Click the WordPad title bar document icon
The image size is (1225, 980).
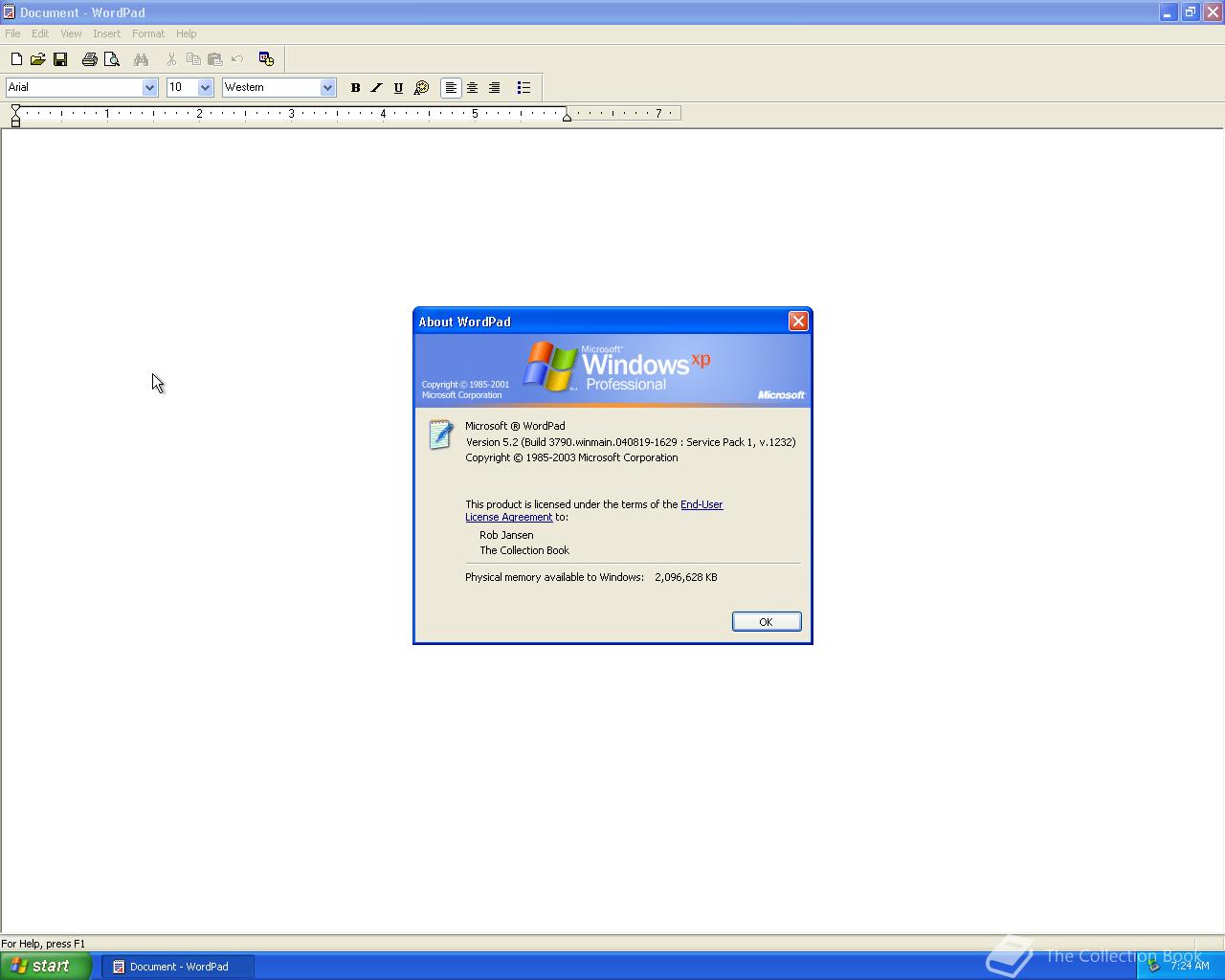[9, 12]
